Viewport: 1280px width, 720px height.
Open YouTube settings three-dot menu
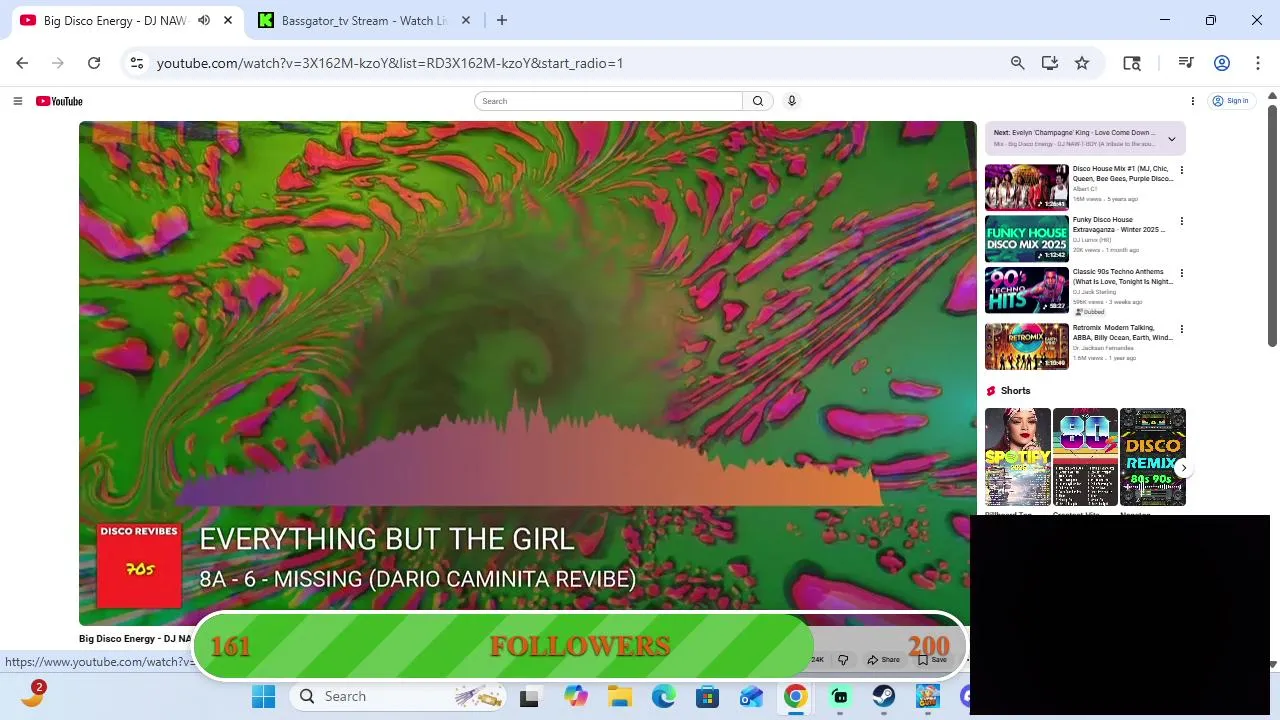click(1192, 101)
